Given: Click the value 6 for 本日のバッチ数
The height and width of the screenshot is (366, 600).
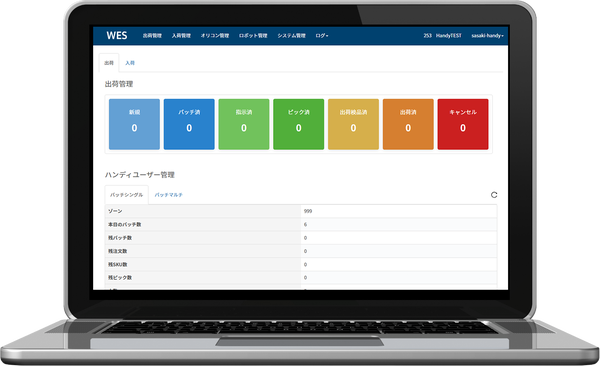Looking at the screenshot, I should [x=305, y=224].
